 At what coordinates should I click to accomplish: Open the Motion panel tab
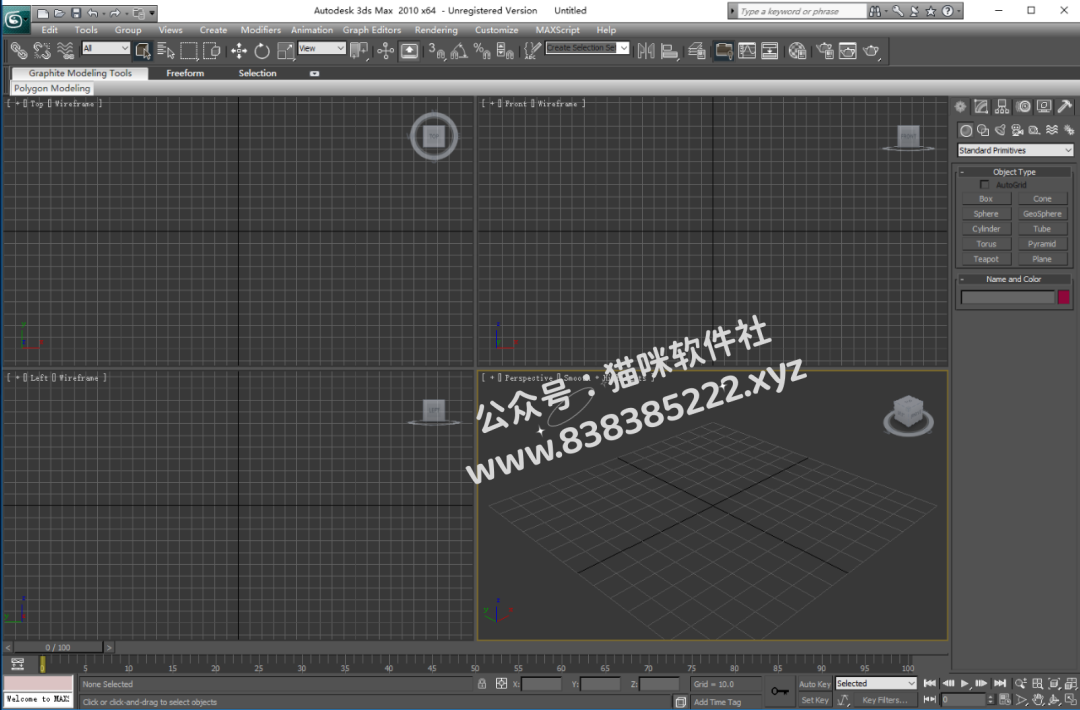click(1024, 107)
